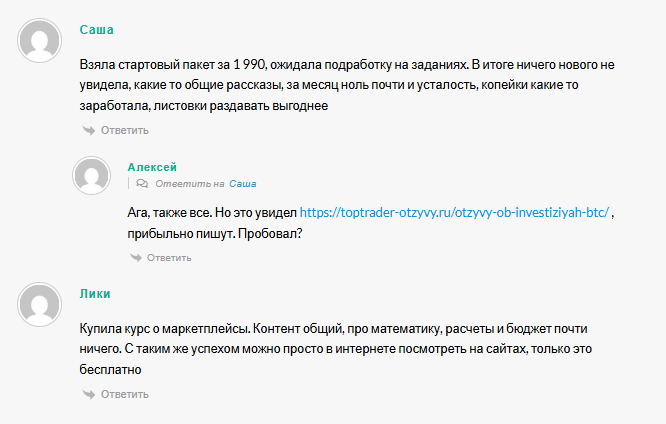The image size is (666, 424).
Task: Click Лики's comment text about the marketplace course
Action: tap(330, 348)
